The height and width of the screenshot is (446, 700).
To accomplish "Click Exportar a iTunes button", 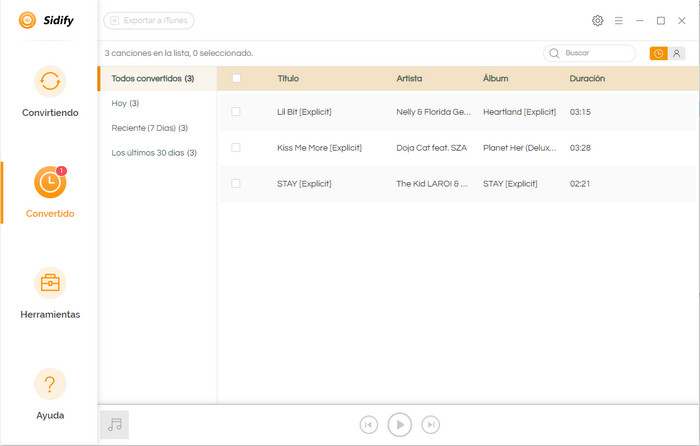I will [x=149, y=21].
